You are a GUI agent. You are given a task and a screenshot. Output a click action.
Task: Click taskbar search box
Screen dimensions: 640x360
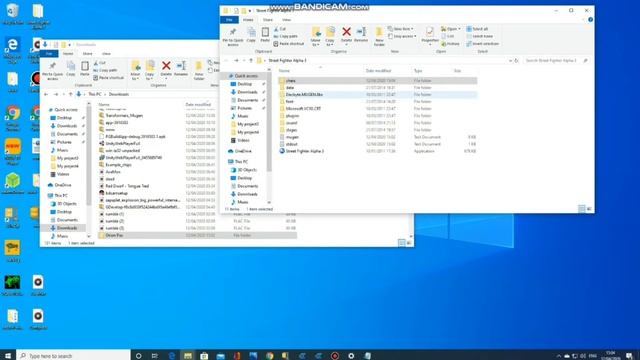click(x=73, y=356)
